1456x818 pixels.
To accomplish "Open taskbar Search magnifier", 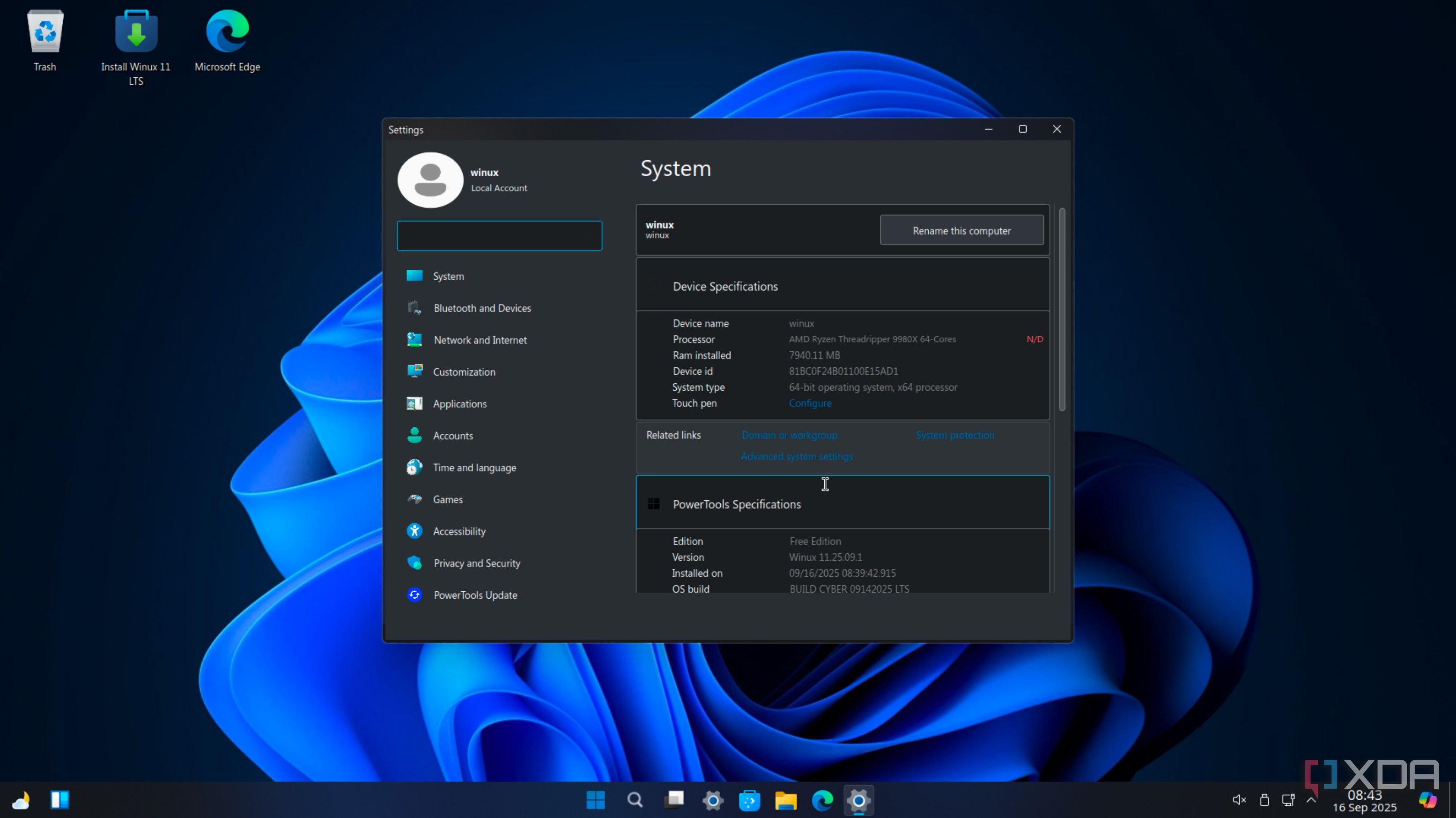I will point(635,800).
